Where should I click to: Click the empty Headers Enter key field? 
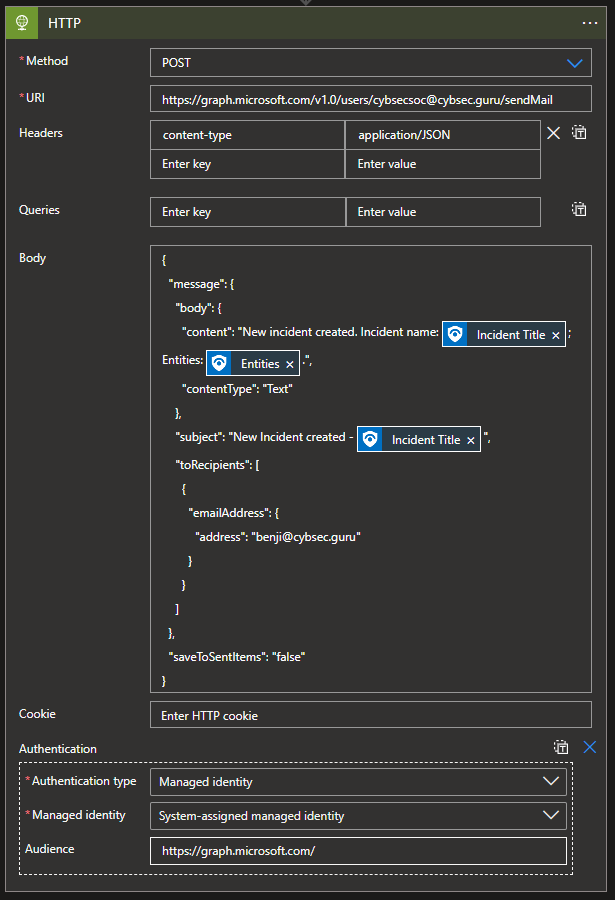[247, 164]
